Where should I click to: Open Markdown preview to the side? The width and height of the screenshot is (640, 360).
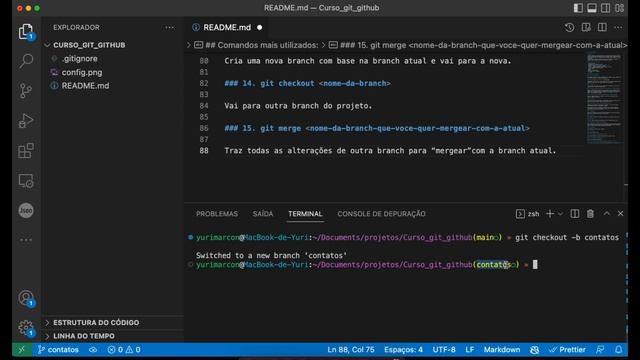[x=586, y=27]
